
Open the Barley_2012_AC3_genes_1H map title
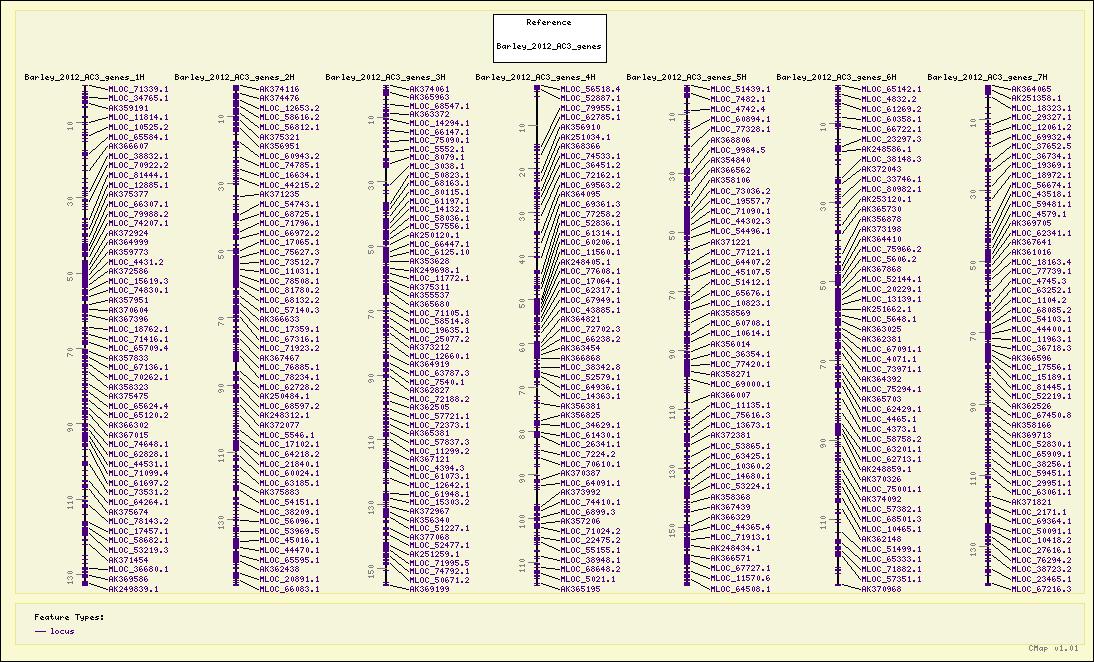point(84,77)
